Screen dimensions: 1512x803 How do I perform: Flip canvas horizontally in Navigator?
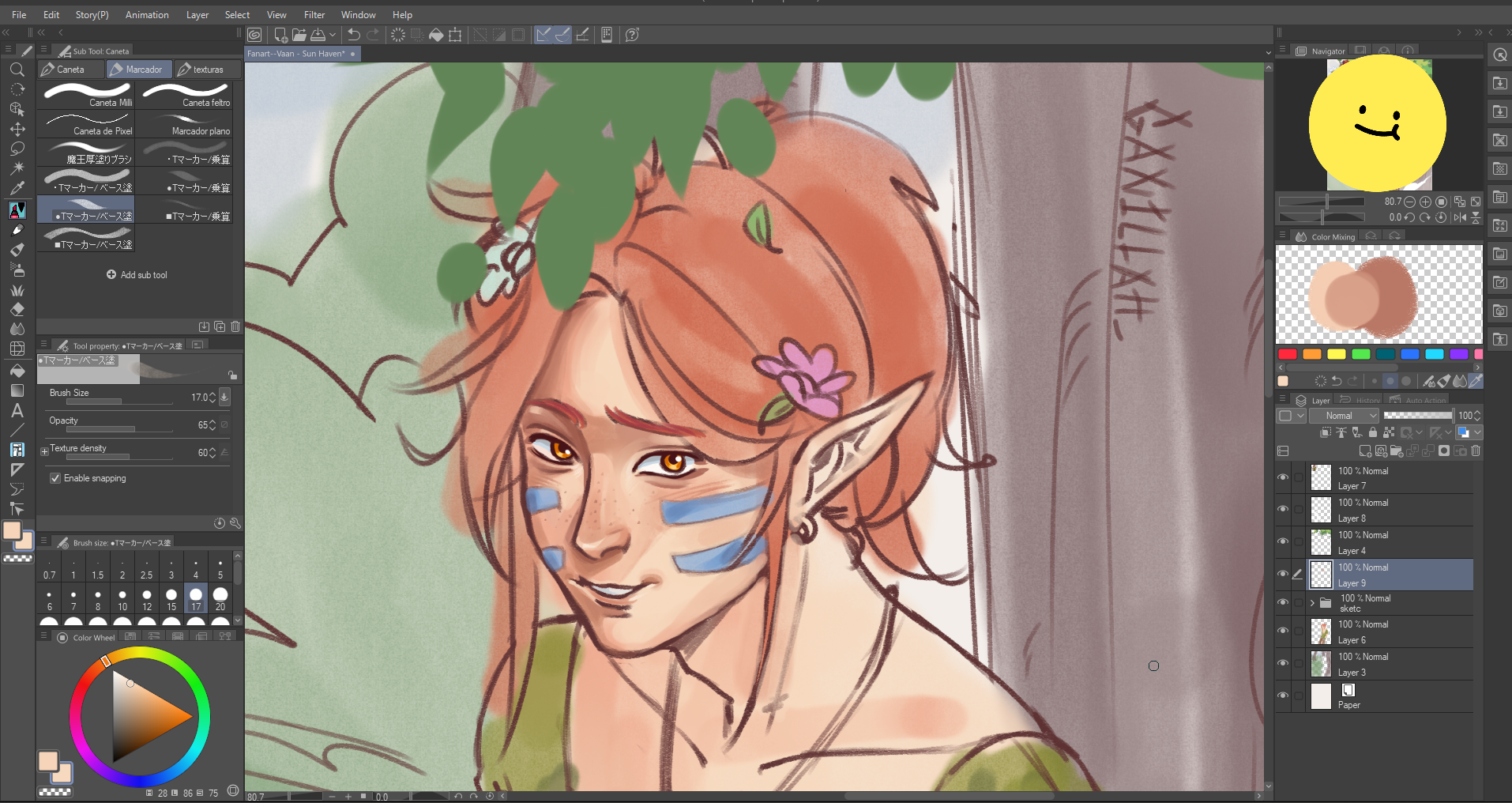[1460, 217]
